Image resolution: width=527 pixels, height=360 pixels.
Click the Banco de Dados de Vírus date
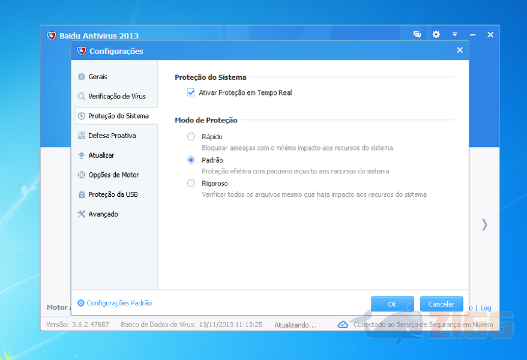[230, 325]
